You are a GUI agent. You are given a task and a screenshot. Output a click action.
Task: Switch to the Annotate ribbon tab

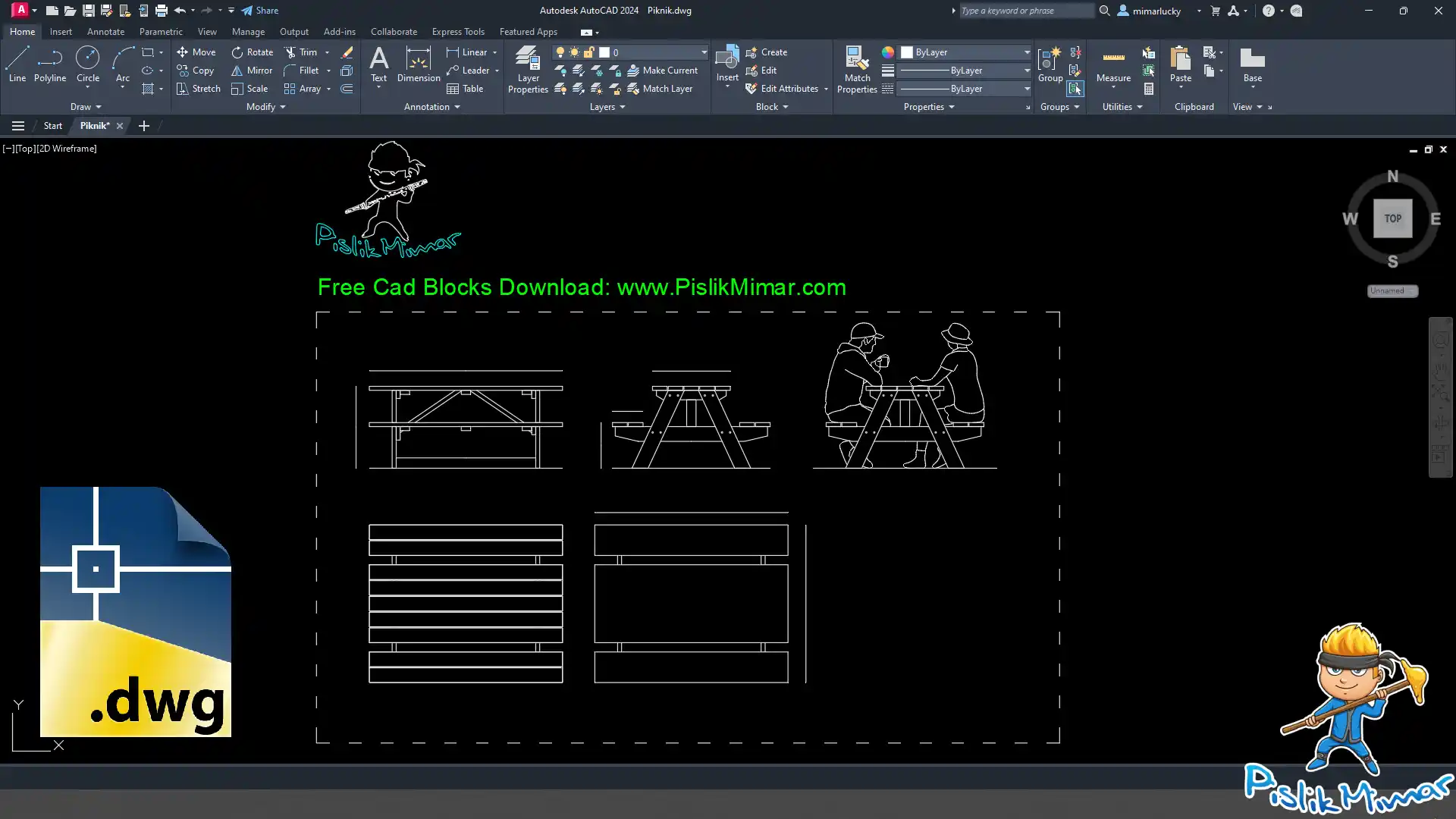click(105, 32)
